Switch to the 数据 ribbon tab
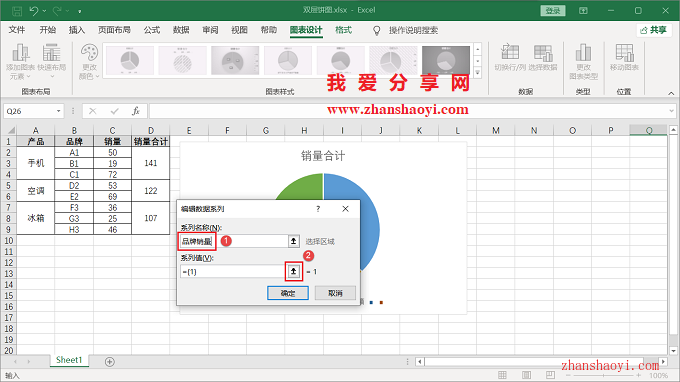Image resolution: width=680 pixels, height=382 pixels. point(181,30)
